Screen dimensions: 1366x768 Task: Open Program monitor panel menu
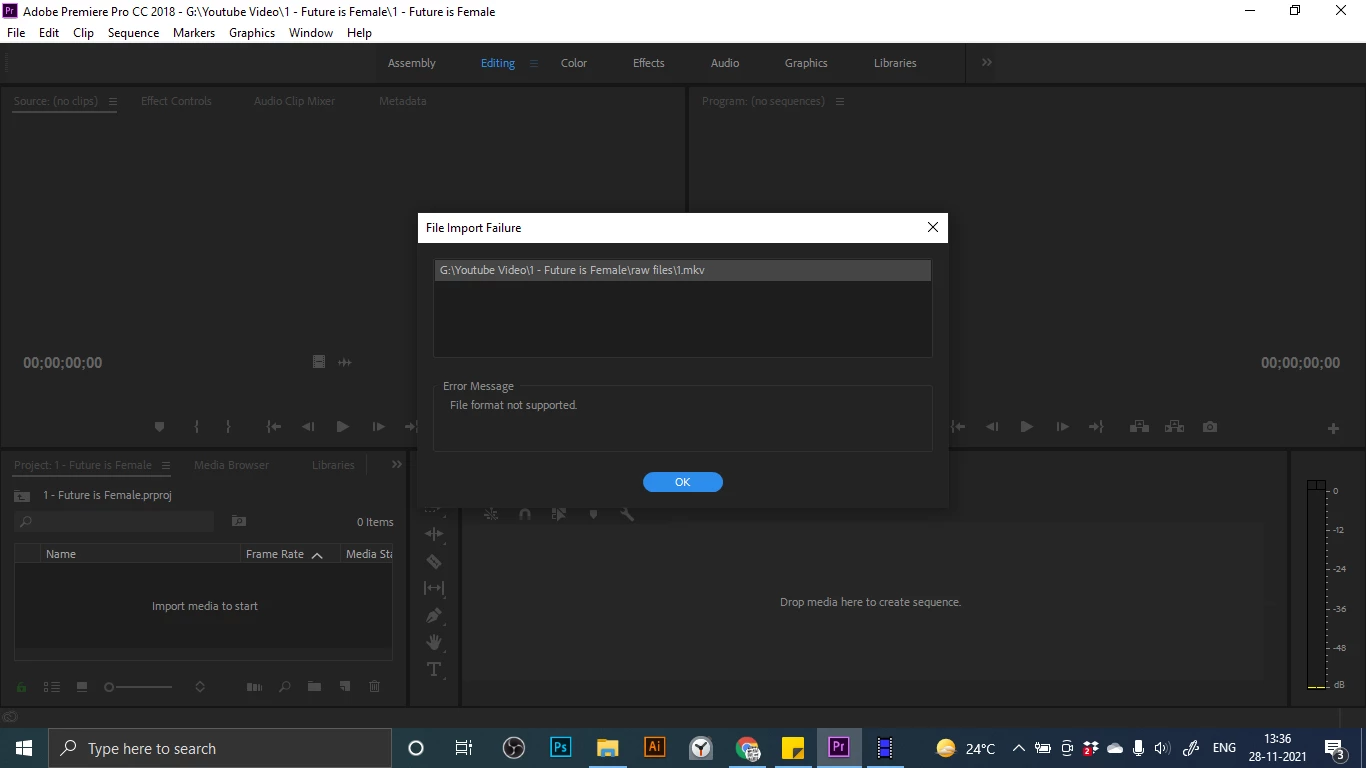click(x=840, y=101)
